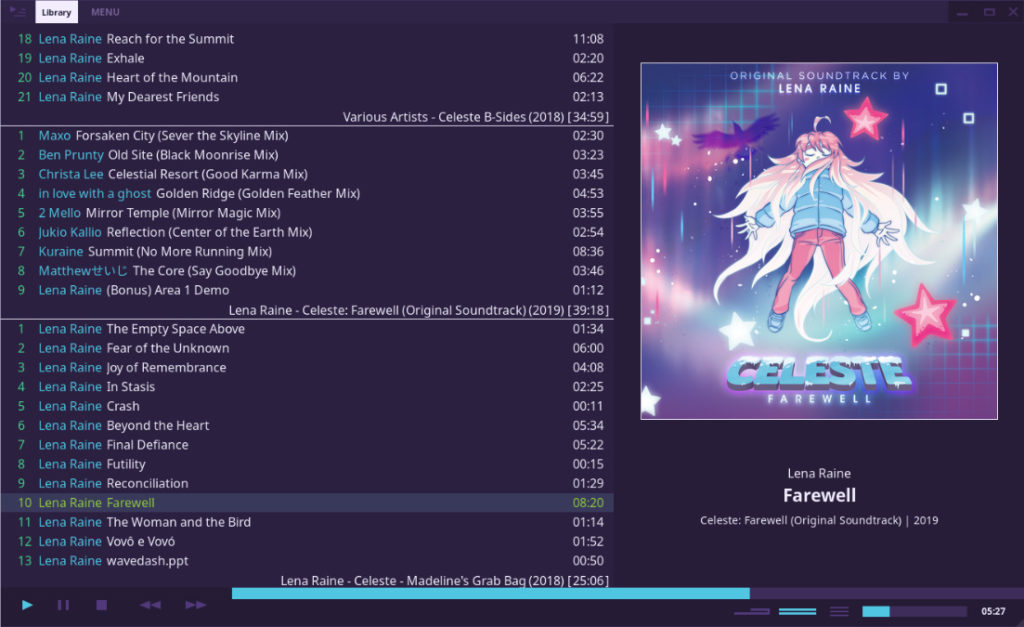Click artist Ben Prunty in the playlist
The height and width of the screenshot is (627, 1024).
click(x=71, y=155)
